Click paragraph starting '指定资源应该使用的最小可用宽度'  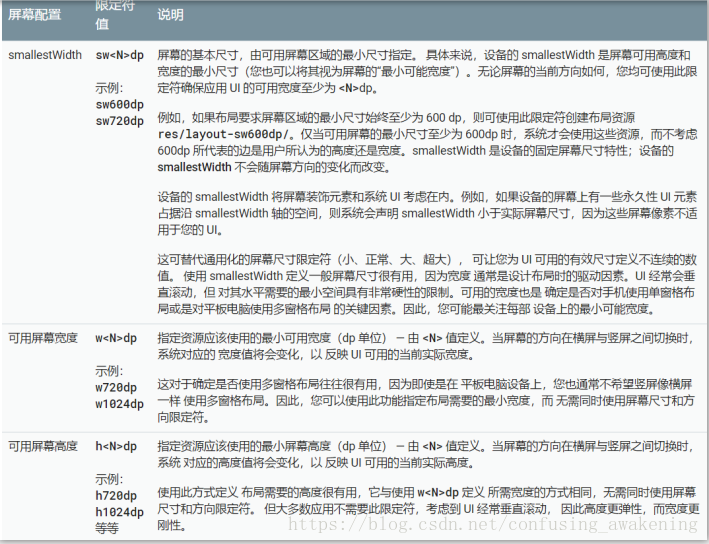[425, 346]
